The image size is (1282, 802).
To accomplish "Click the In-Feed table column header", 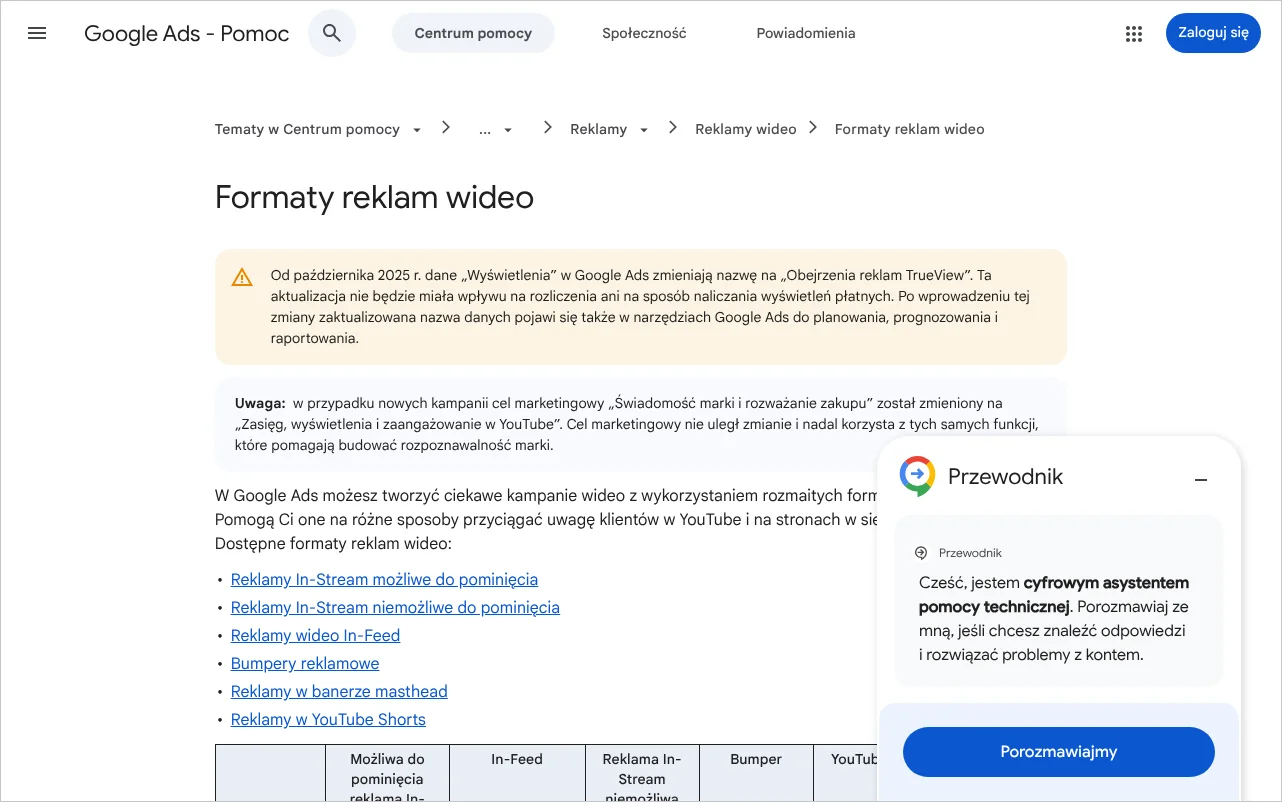I will point(517,759).
